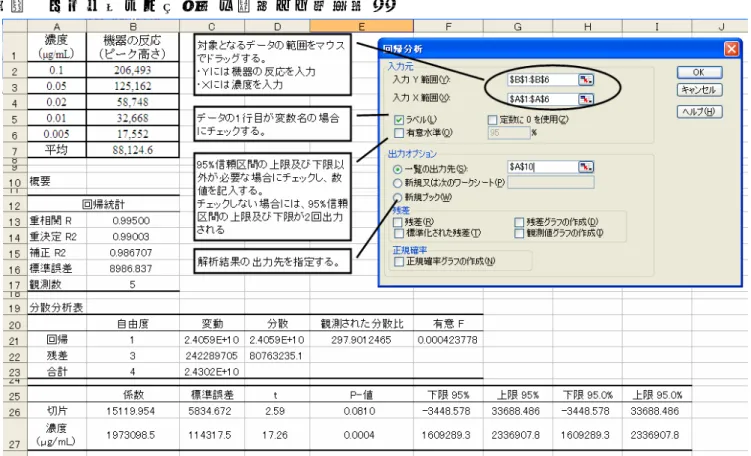Click the t value cell 17.26
This screenshot has width=751, height=456.
277,435
